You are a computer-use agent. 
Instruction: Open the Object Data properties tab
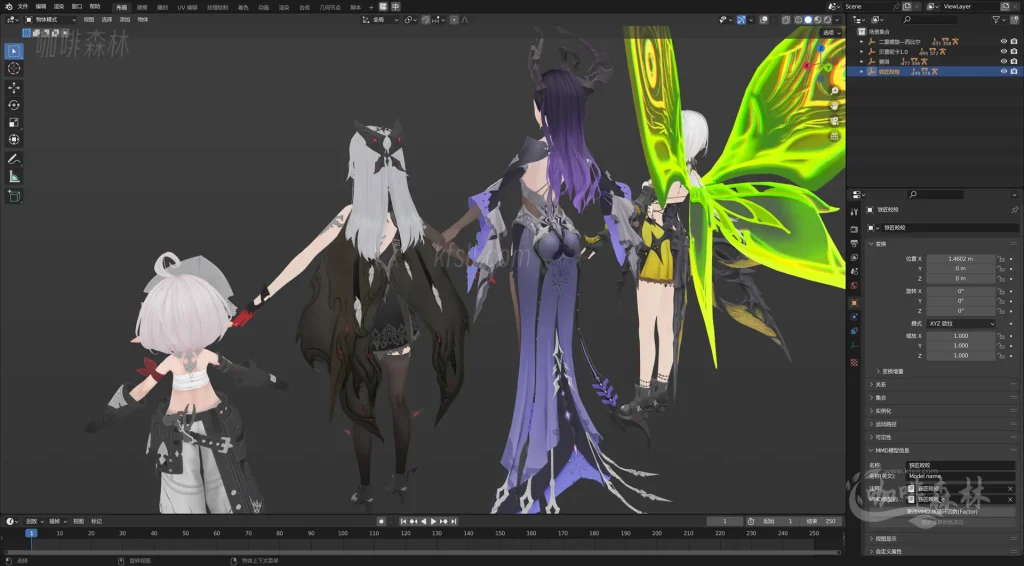tap(854, 345)
